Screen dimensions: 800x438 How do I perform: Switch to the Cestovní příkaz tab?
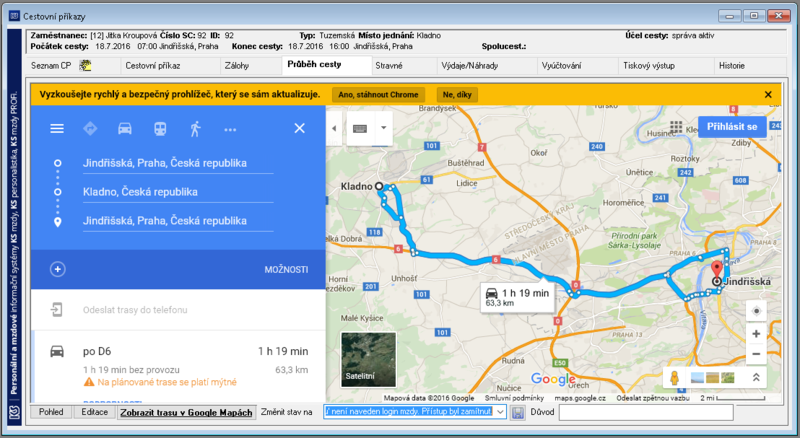[x=153, y=66]
